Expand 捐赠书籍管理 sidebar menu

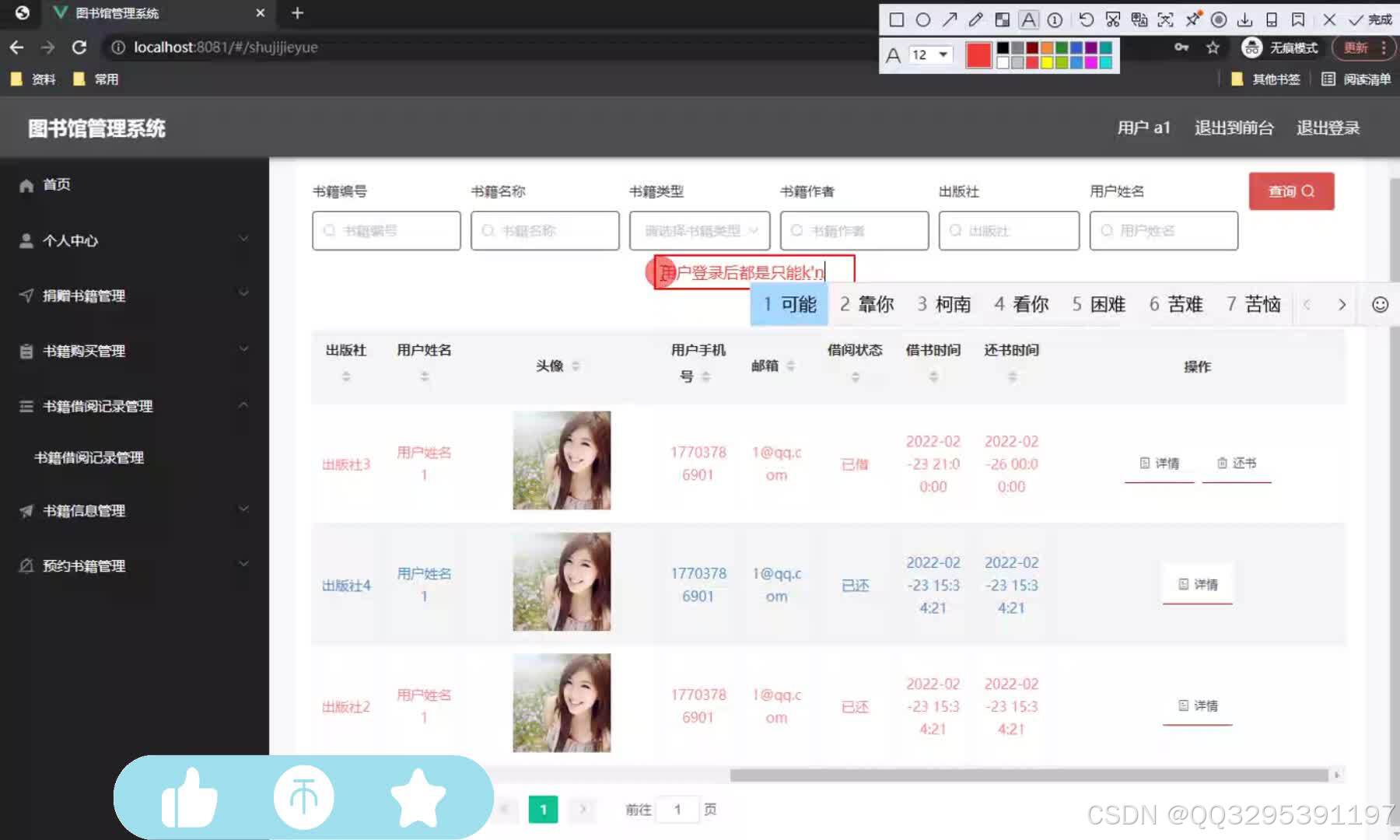point(135,296)
